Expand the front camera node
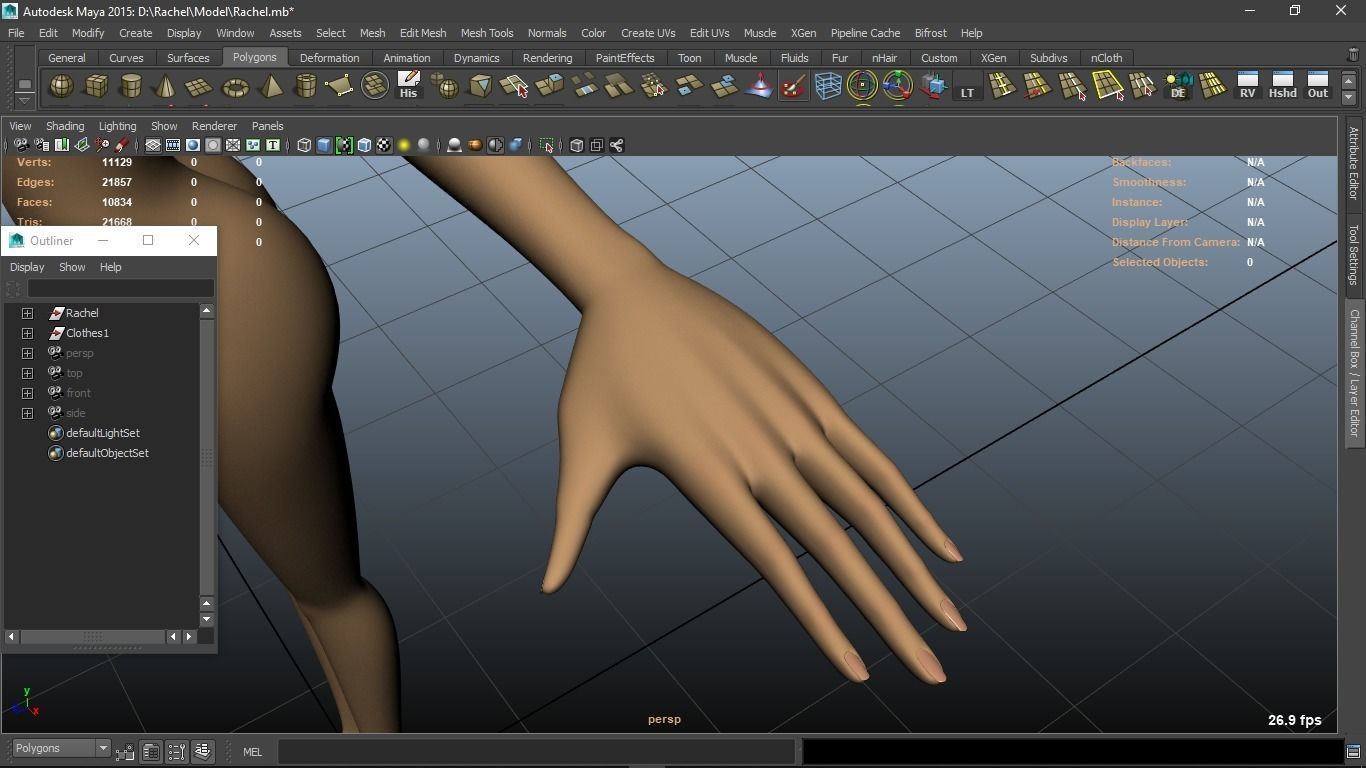The height and width of the screenshot is (768, 1366). pyautogui.click(x=28, y=393)
